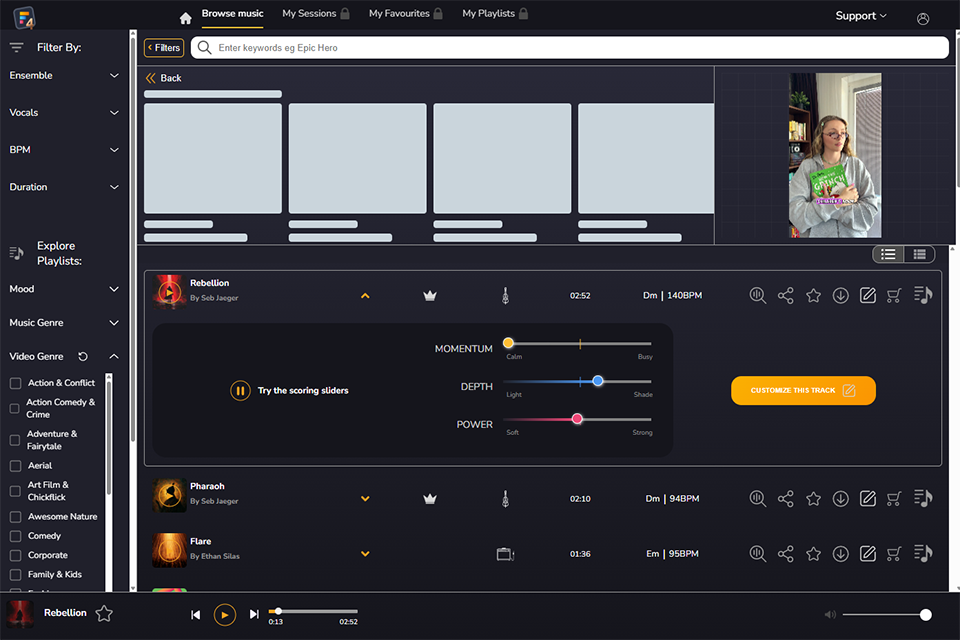Download the Flare track
Screen dimensions: 960x640
841,554
